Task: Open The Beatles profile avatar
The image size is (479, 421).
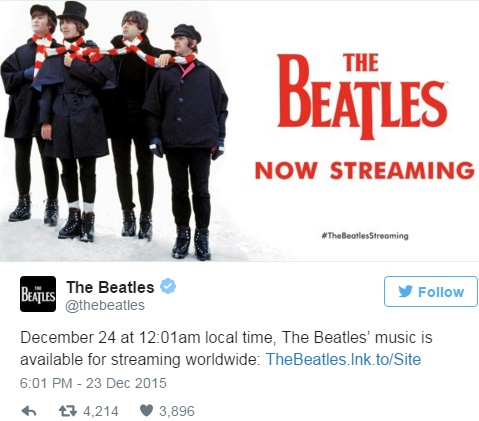Action: 38,294
